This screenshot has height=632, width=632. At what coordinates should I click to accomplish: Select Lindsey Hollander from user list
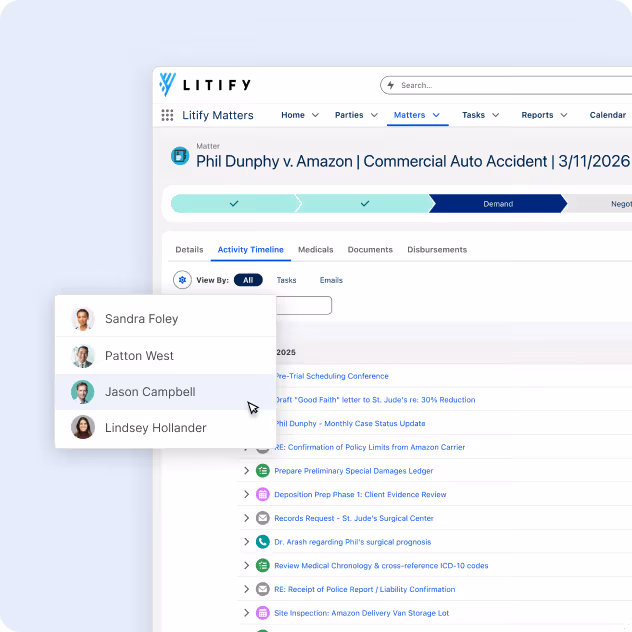(x=165, y=427)
